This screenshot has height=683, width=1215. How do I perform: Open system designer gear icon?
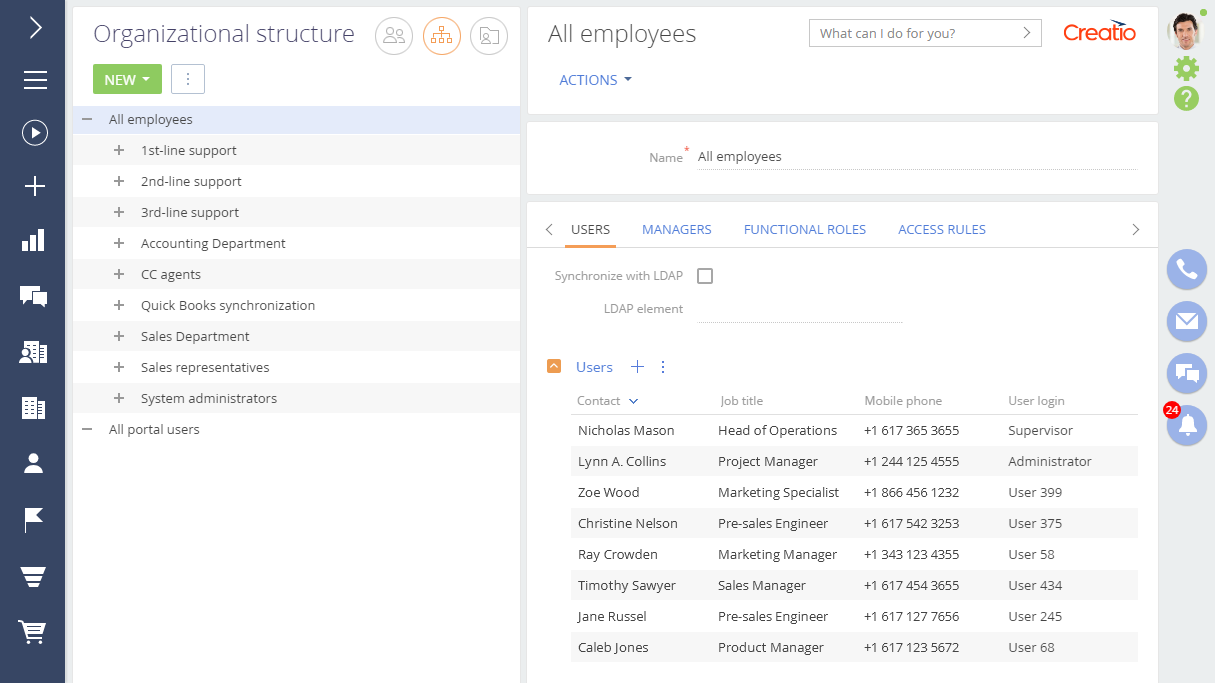[x=1186, y=68]
